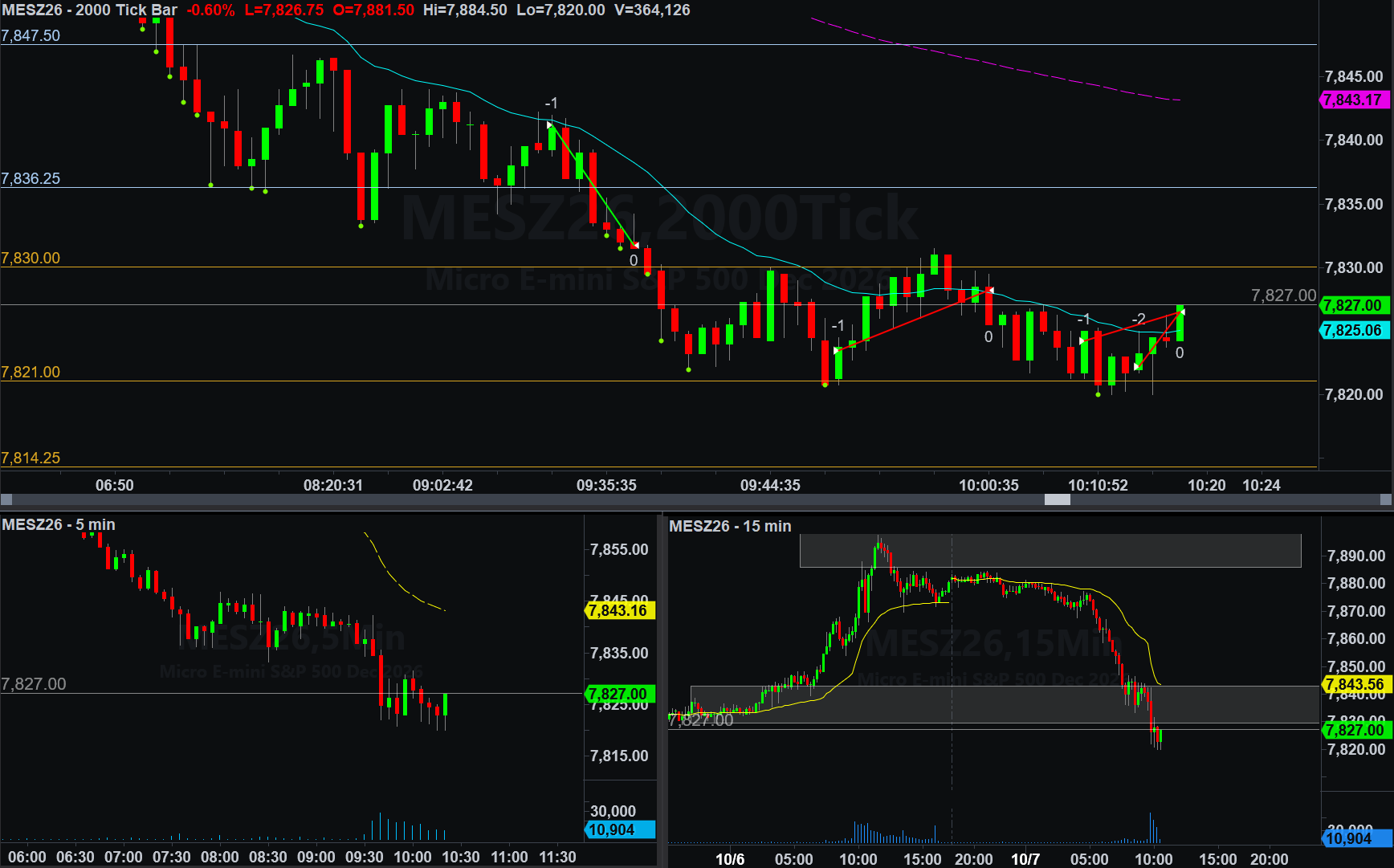Click the "Lo=7,820.00" low readout
The height and width of the screenshot is (868, 1394).
[x=560, y=10]
